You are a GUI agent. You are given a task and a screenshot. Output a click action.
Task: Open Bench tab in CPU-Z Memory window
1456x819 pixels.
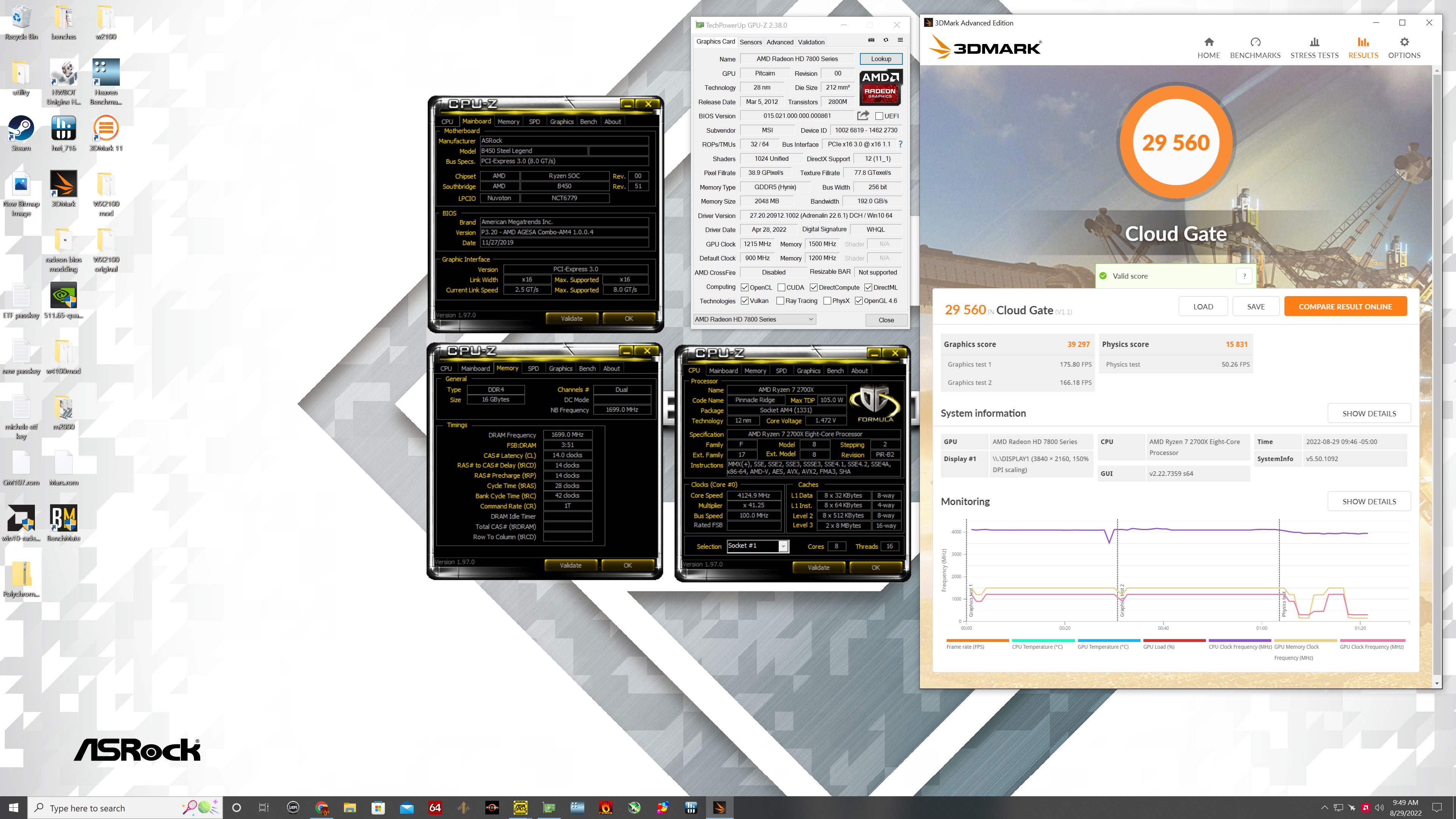coord(587,369)
